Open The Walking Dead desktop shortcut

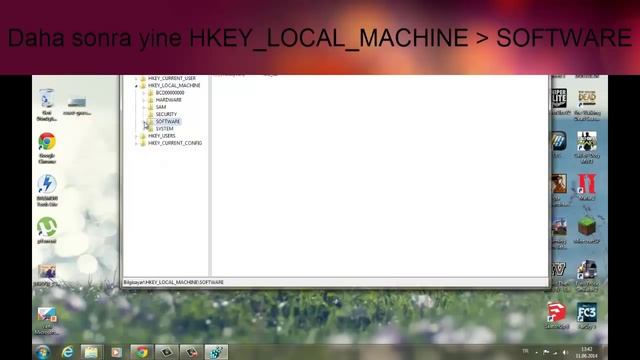(587, 105)
